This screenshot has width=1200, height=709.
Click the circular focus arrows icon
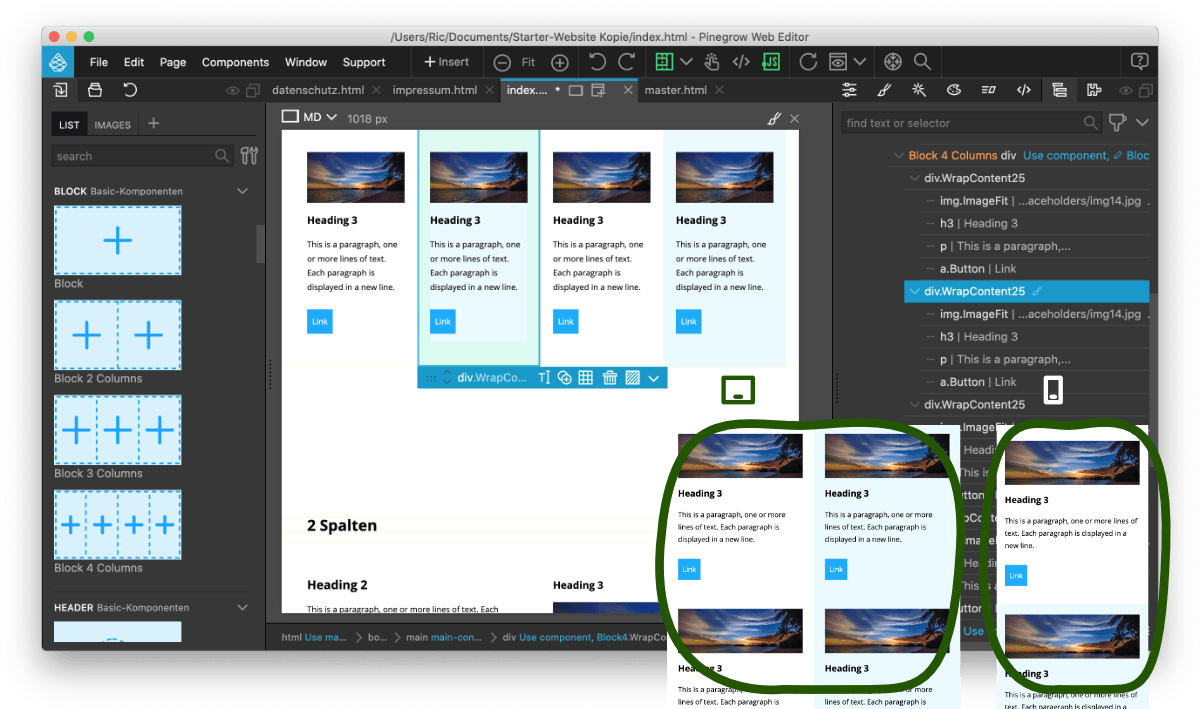(x=893, y=62)
